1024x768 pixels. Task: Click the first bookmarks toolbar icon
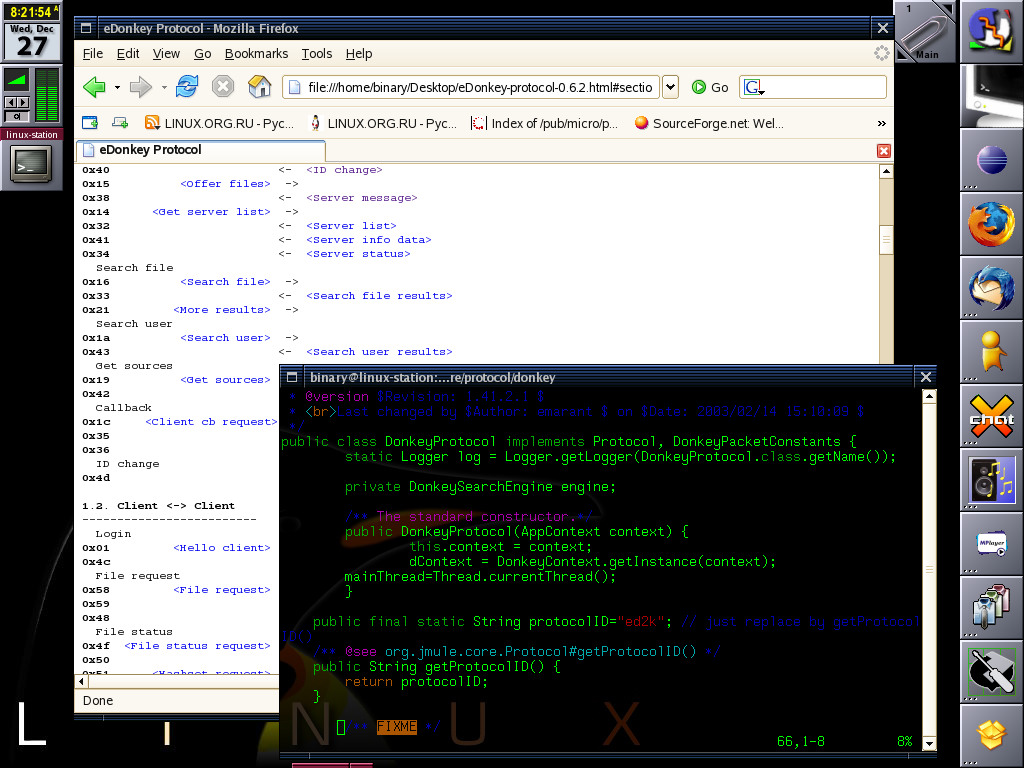tap(90, 123)
